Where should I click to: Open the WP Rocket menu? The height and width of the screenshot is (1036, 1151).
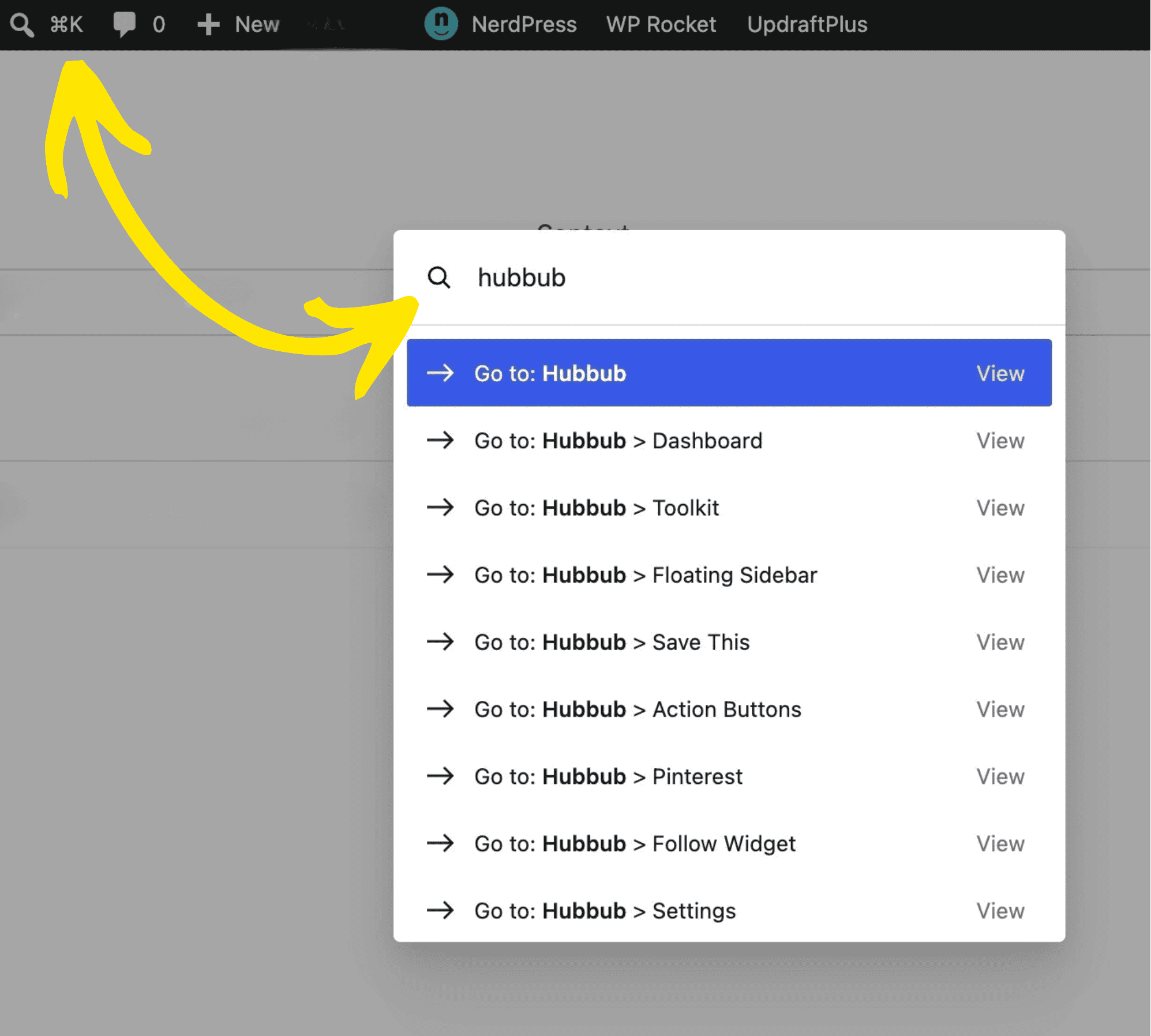(661, 25)
